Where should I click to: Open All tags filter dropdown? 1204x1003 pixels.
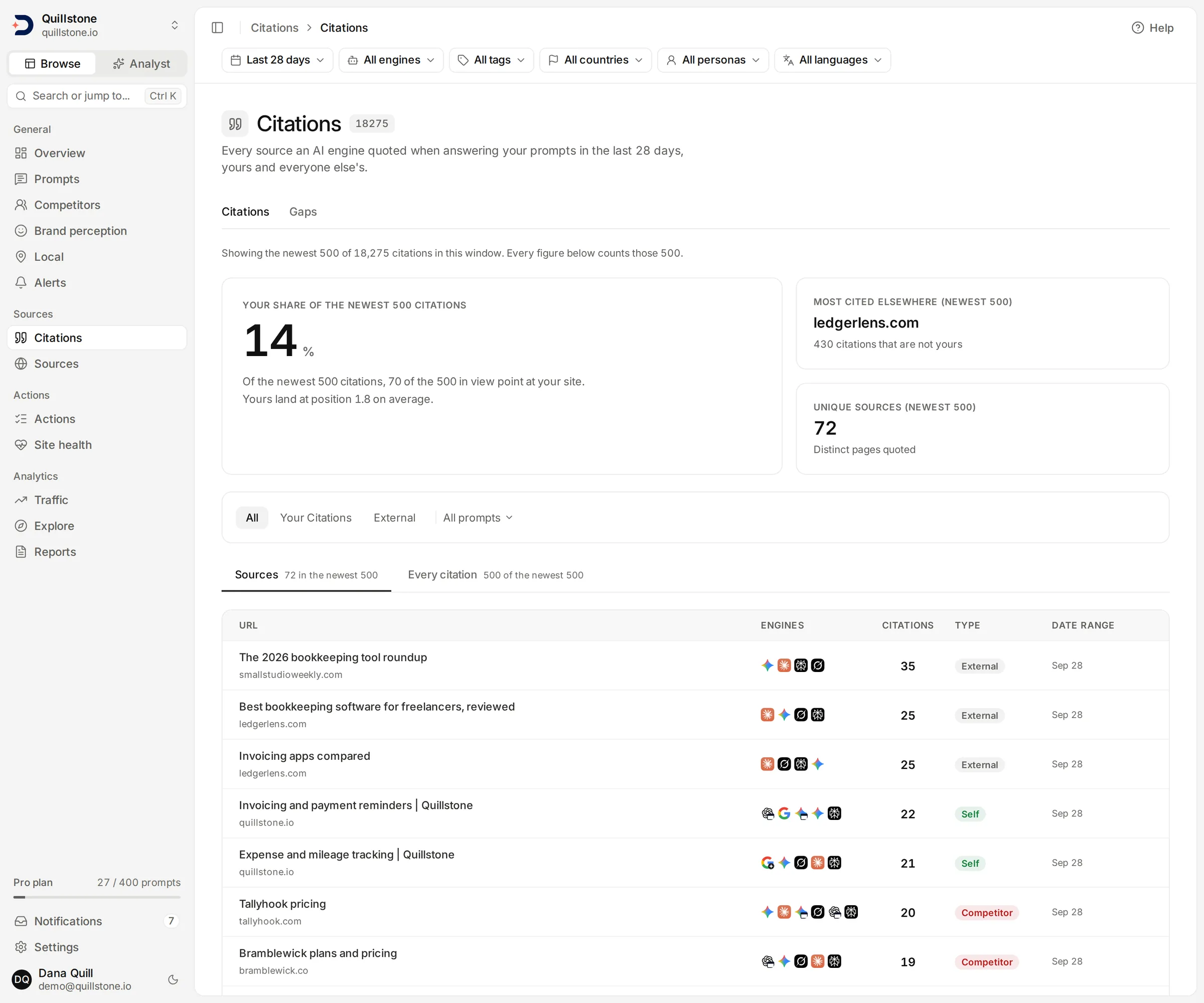pos(491,60)
